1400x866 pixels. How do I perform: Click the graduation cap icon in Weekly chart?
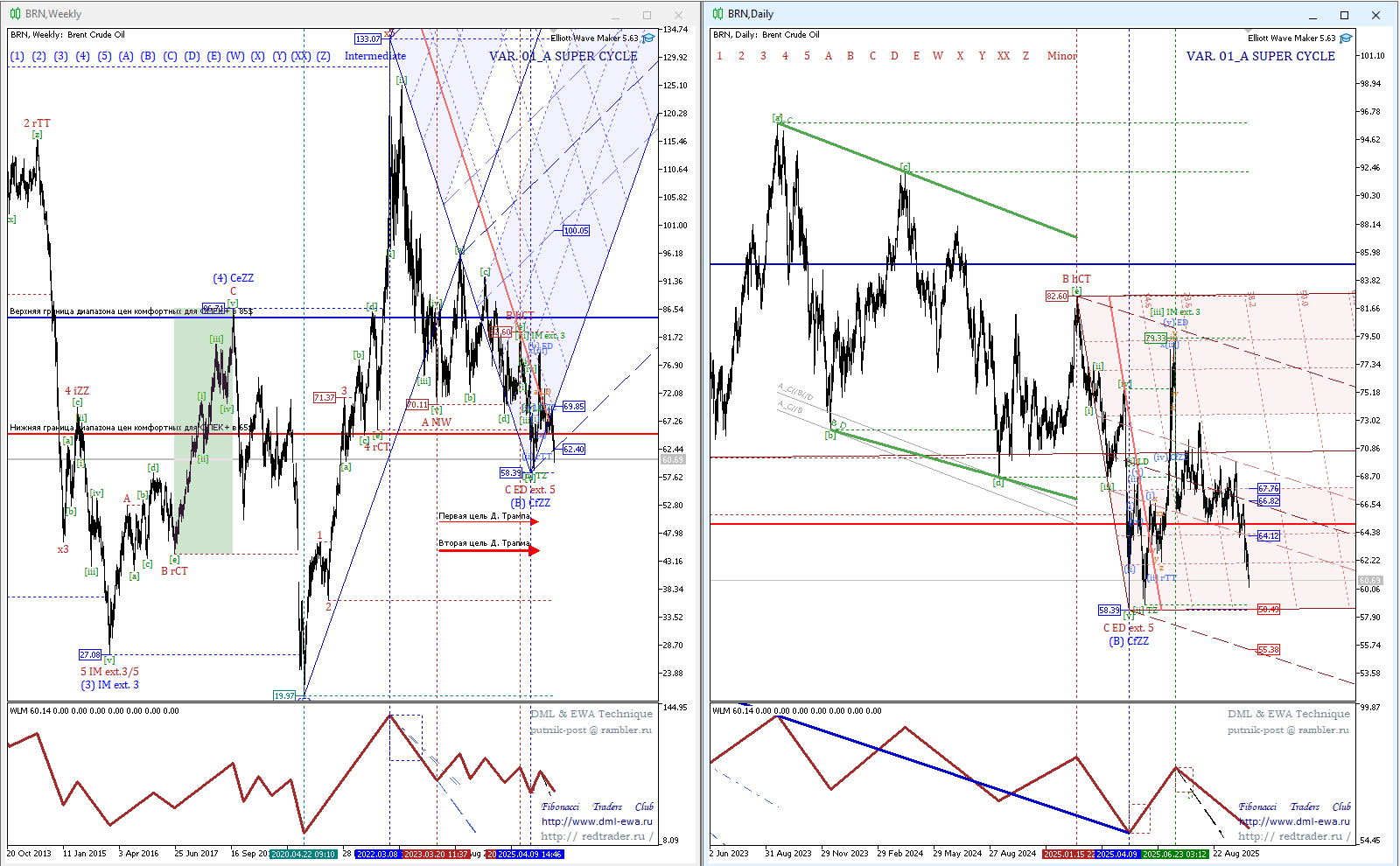[x=648, y=38]
